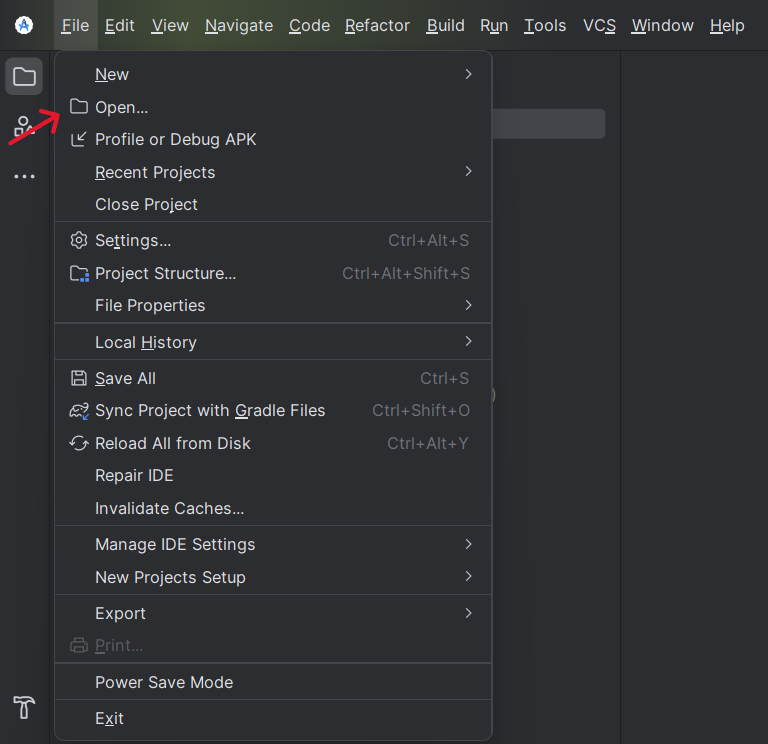Expand the New submenu
The width and height of the screenshot is (768, 744).
point(273,74)
